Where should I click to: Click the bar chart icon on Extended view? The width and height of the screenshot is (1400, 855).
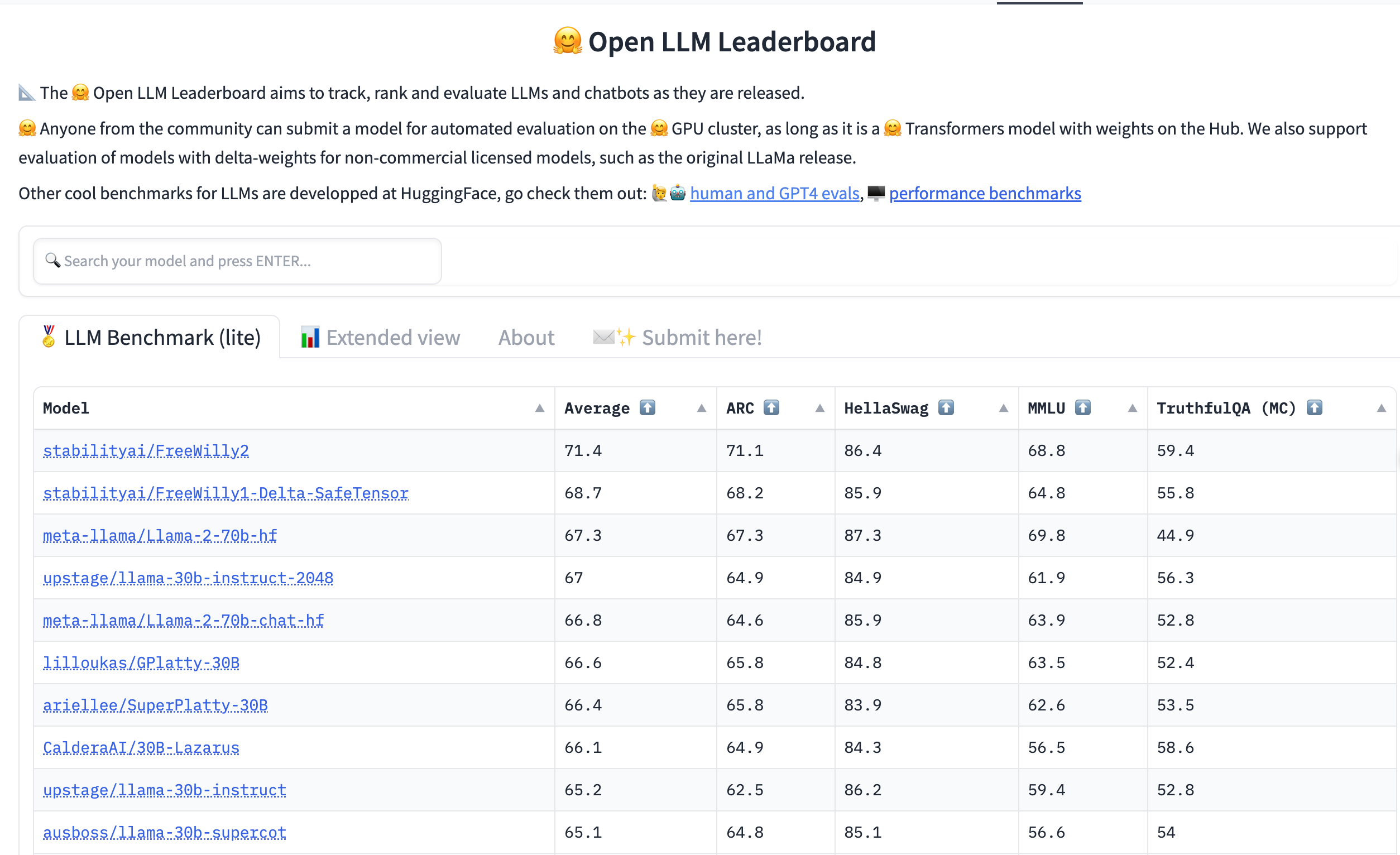click(x=310, y=338)
